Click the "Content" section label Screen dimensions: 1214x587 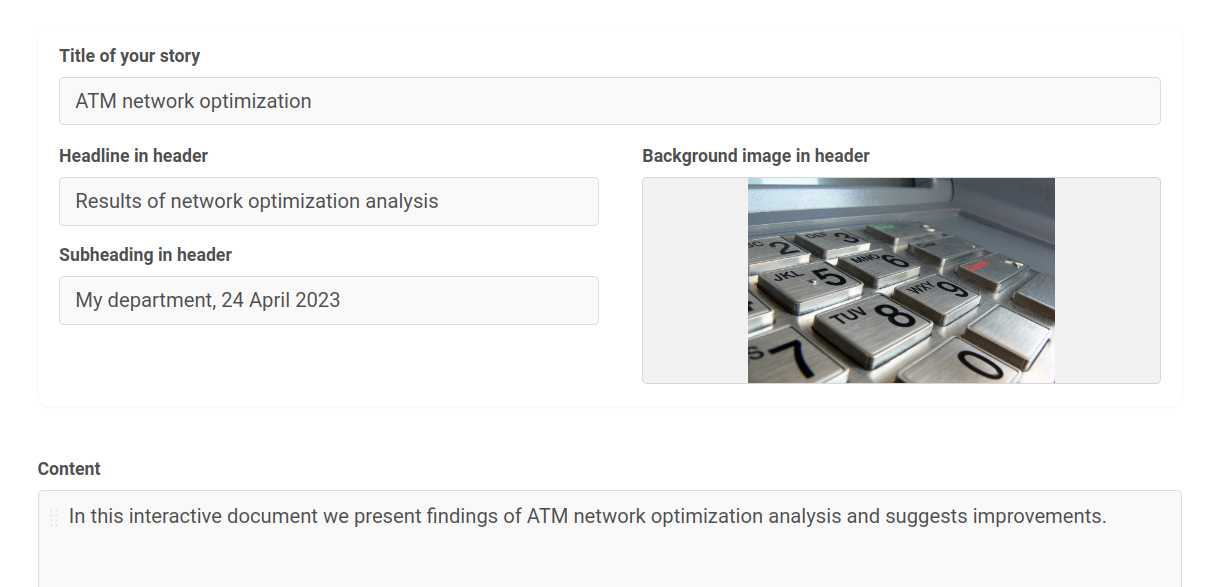[x=69, y=469]
